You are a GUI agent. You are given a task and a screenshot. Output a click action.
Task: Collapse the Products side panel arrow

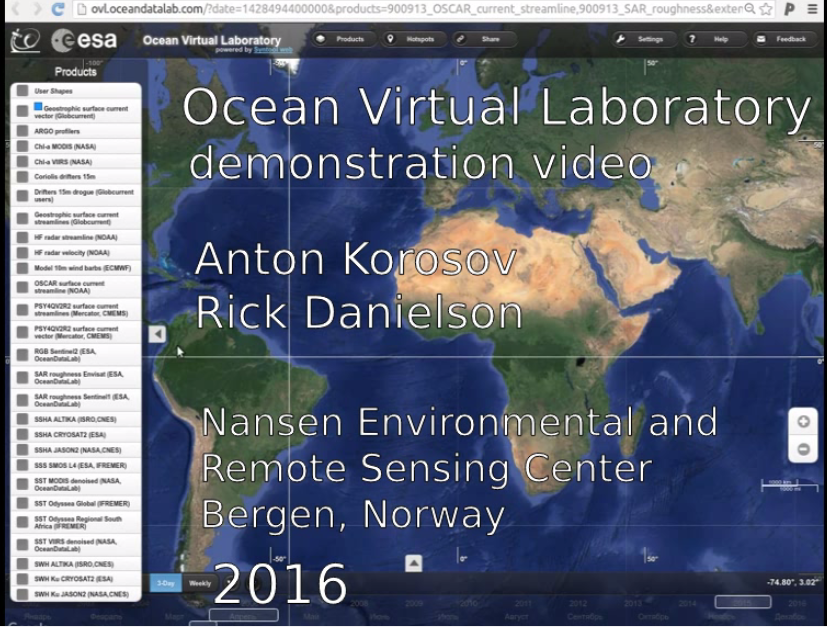pos(157,334)
